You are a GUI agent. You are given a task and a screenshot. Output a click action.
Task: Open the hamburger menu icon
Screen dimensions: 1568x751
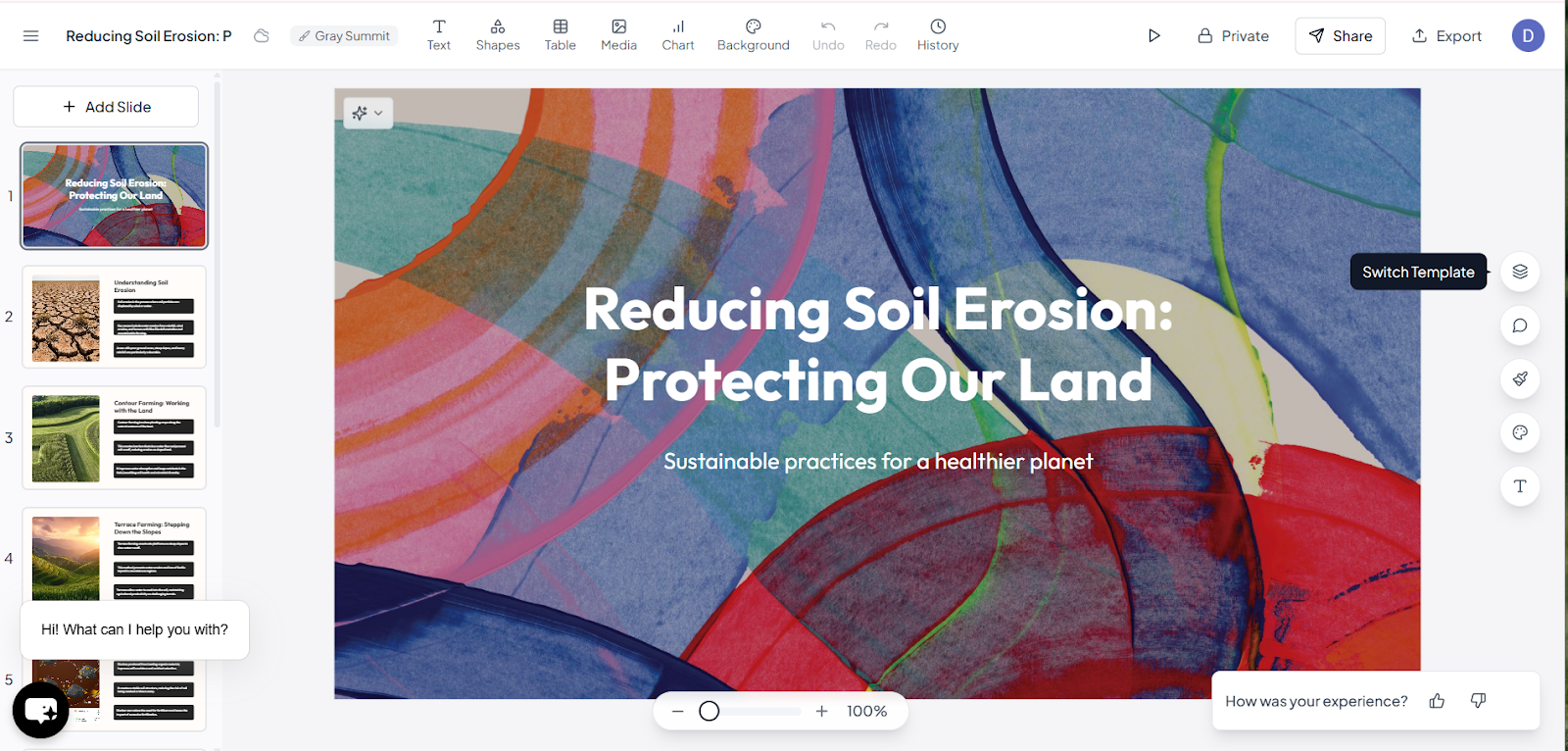[x=30, y=36]
